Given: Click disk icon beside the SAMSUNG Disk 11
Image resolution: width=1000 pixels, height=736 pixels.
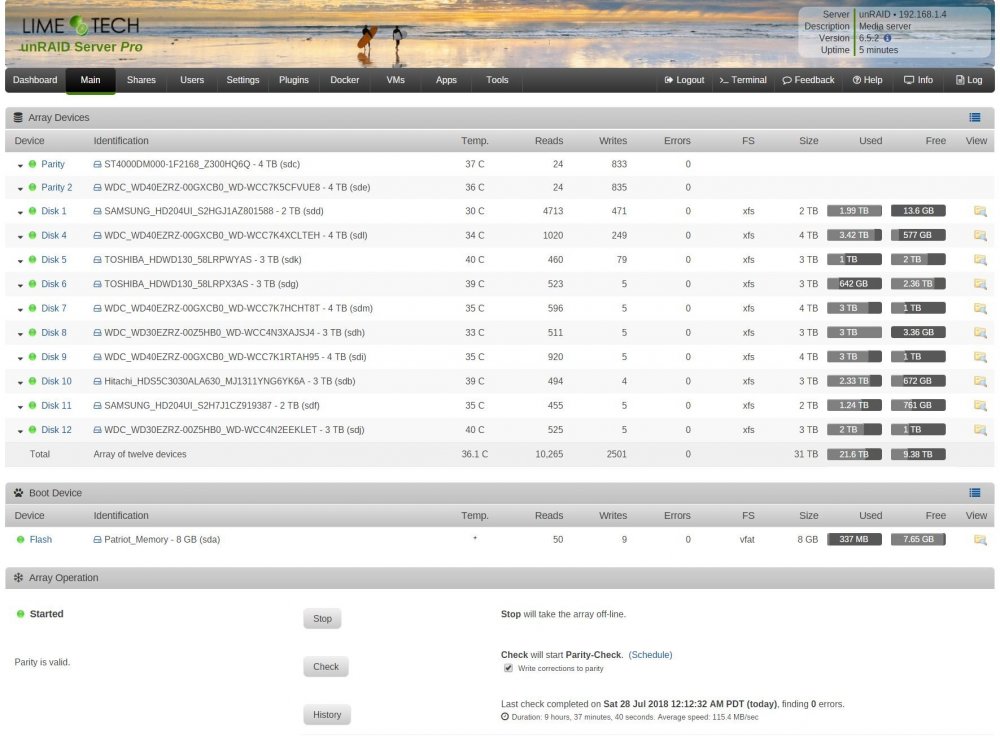Looking at the screenshot, I should (x=97, y=406).
